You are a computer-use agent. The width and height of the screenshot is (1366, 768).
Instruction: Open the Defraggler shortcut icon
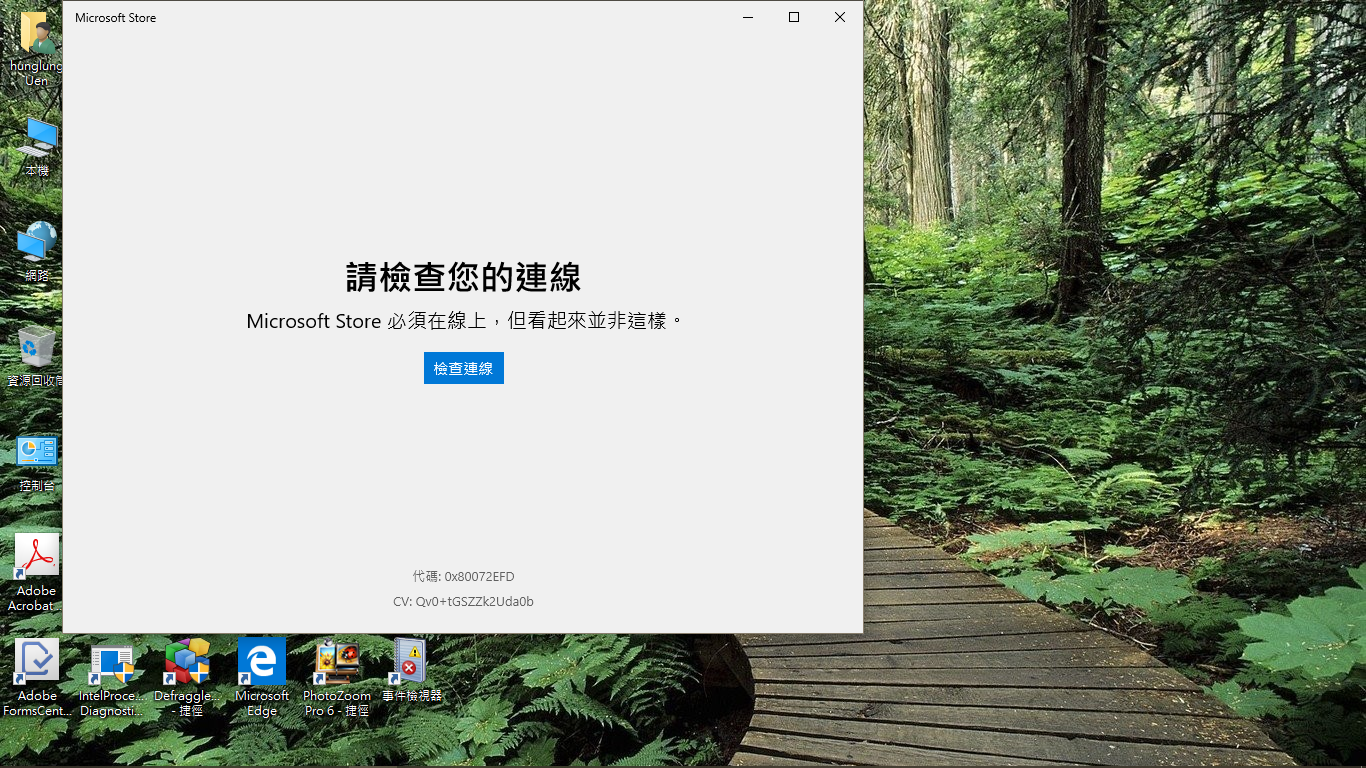point(187,678)
